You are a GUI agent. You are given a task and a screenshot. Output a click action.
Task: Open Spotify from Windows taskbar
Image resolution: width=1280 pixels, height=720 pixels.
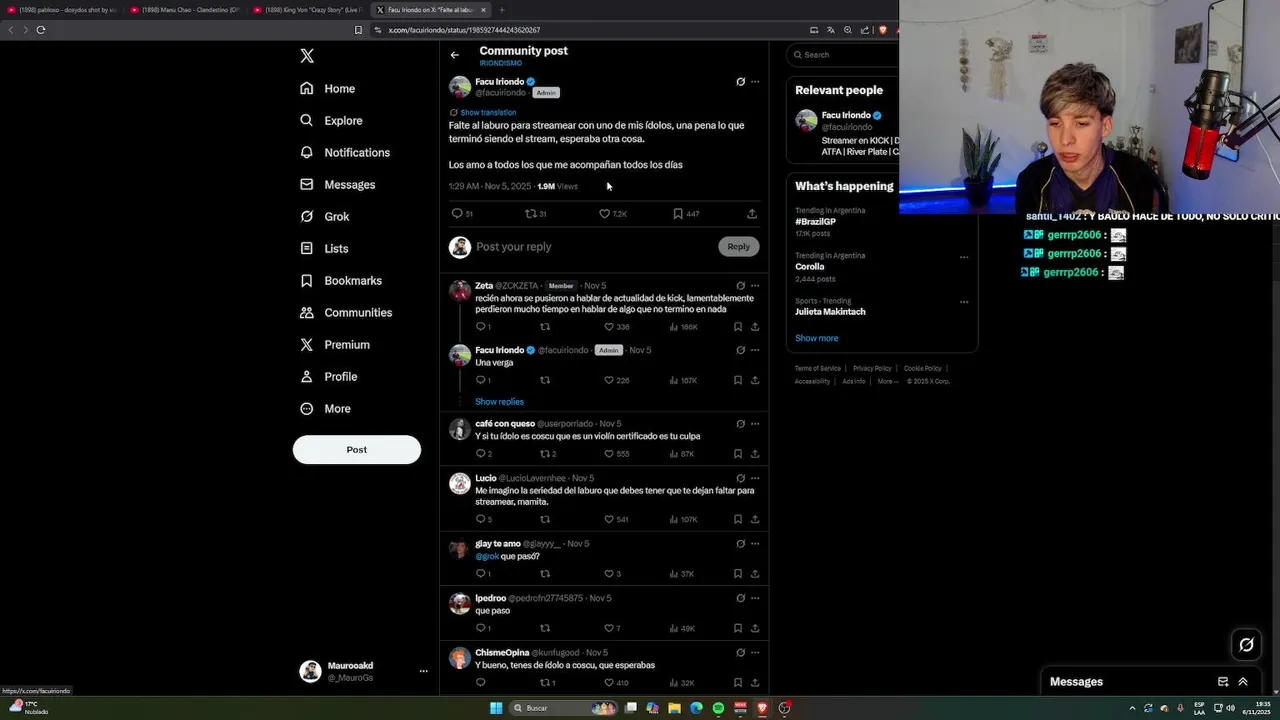click(x=718, y=708)
